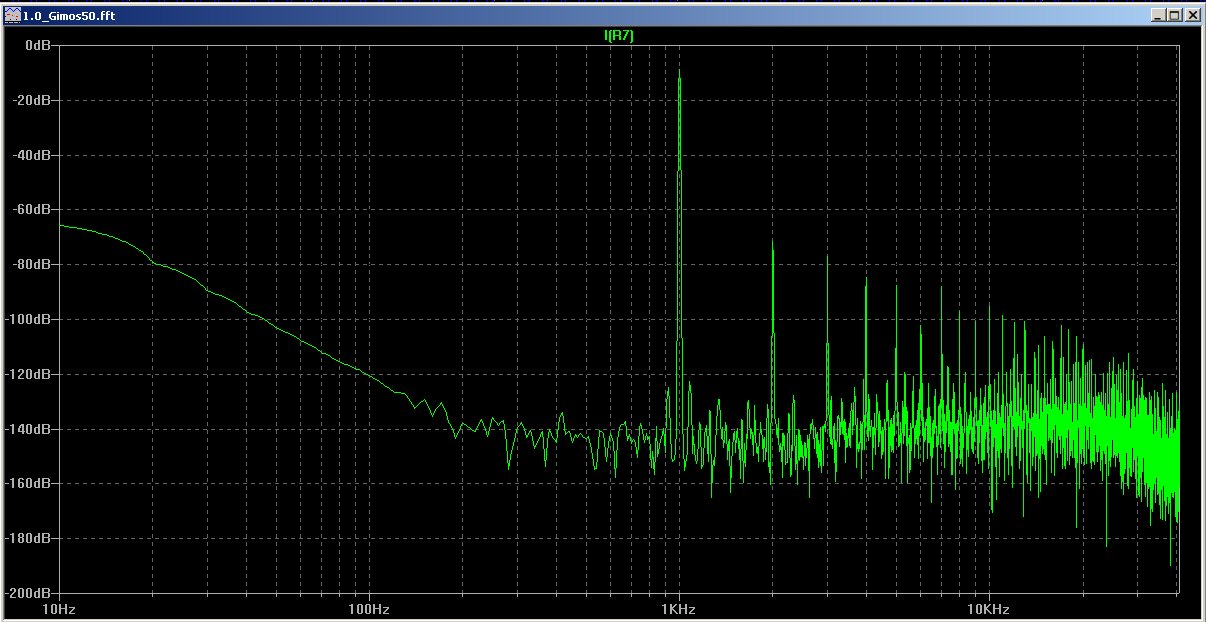Click the 1KHz fundamental peak tip

coord(680,74)
